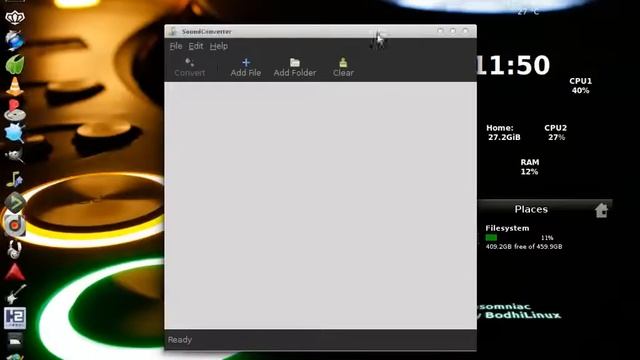This screenshot has height=360, width=640.
Task: Open the Help menu in SoundConverter
Action: click(219, 46)
